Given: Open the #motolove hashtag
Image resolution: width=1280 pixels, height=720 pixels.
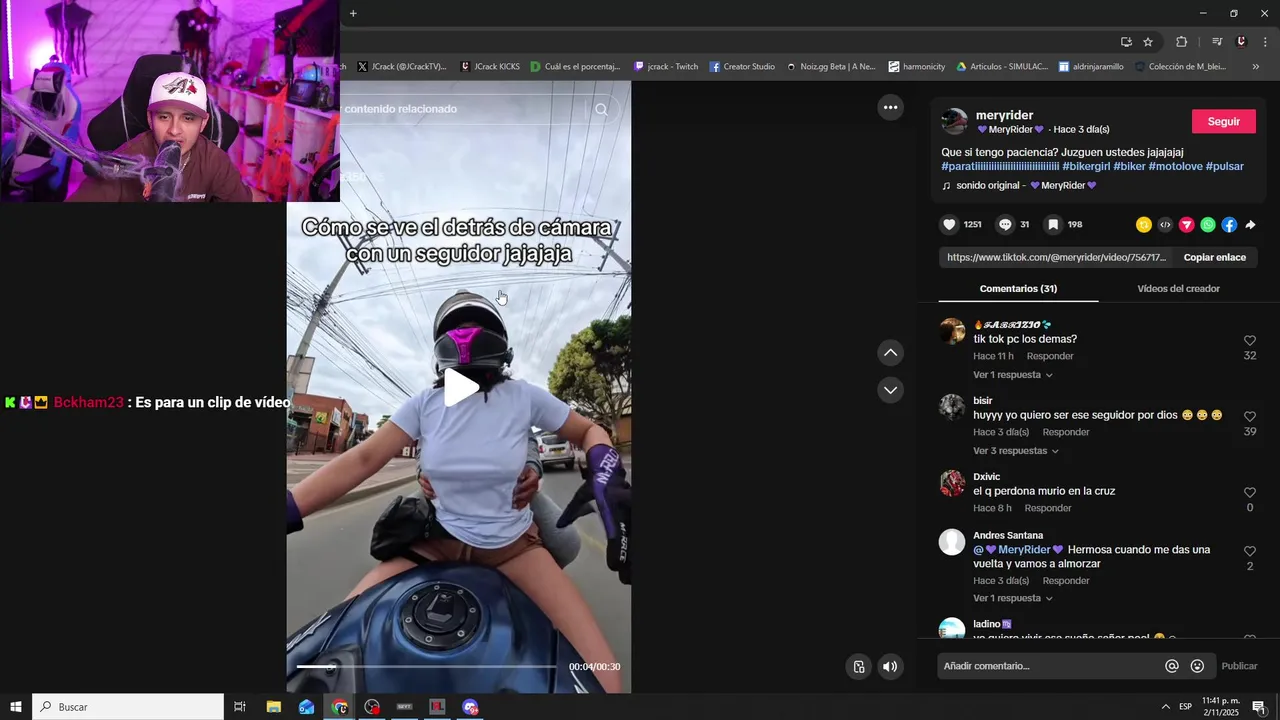Looking at the screenshot, I should (1175, 166).
